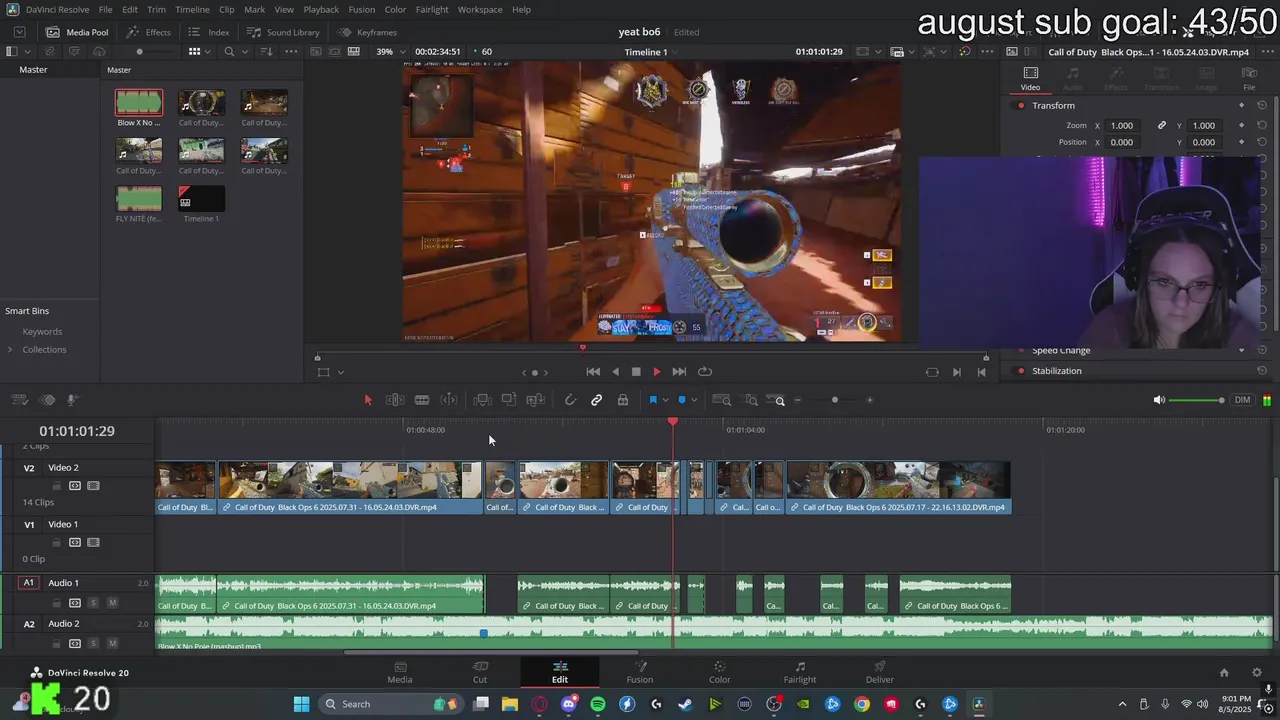Viewport: 1280px width, 720px height.
Task: Click the speaker volume icon
Action: point(1159,400)
